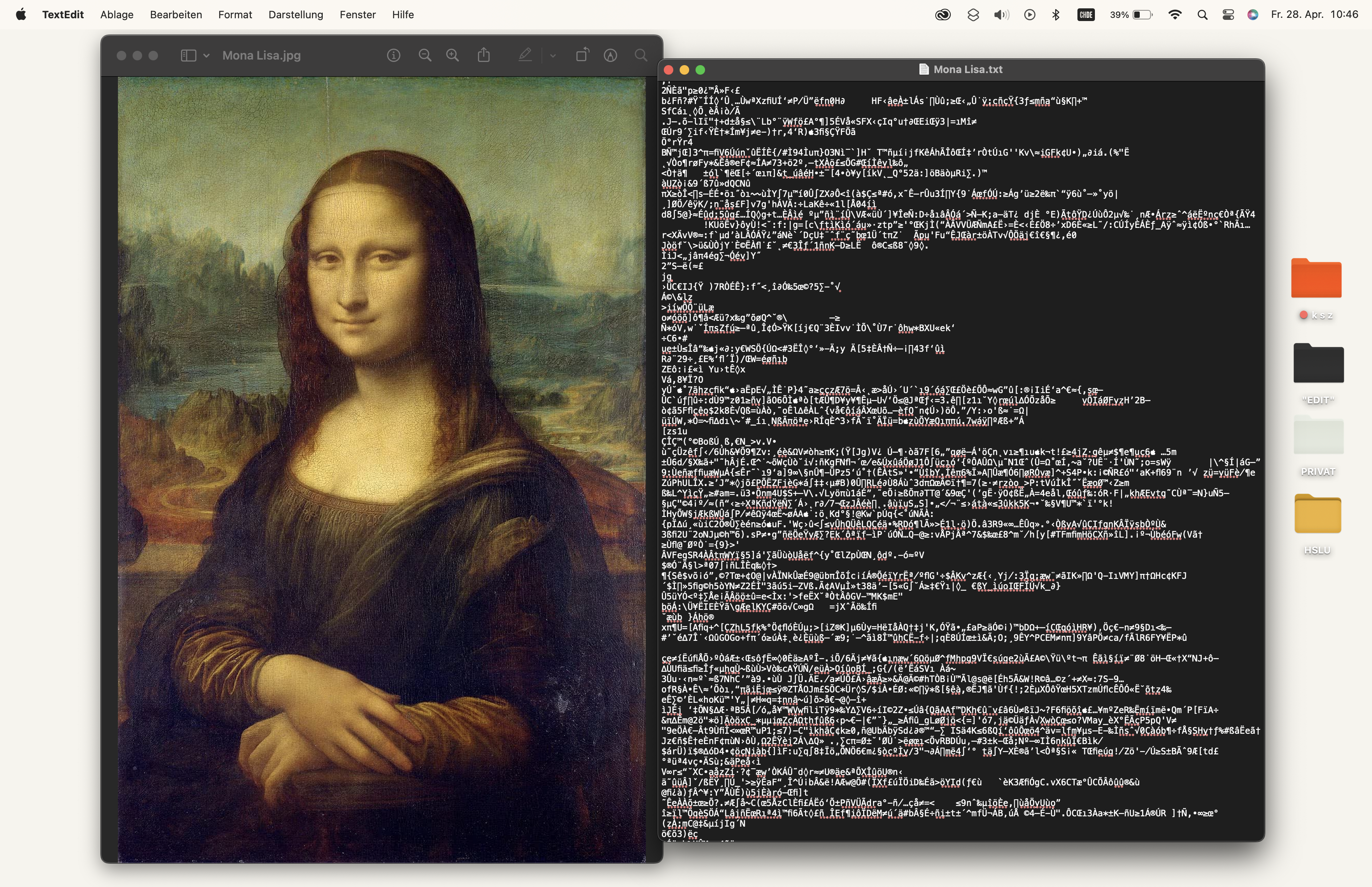
Task: Open the Preview share button
Action: tap(484, 55)
